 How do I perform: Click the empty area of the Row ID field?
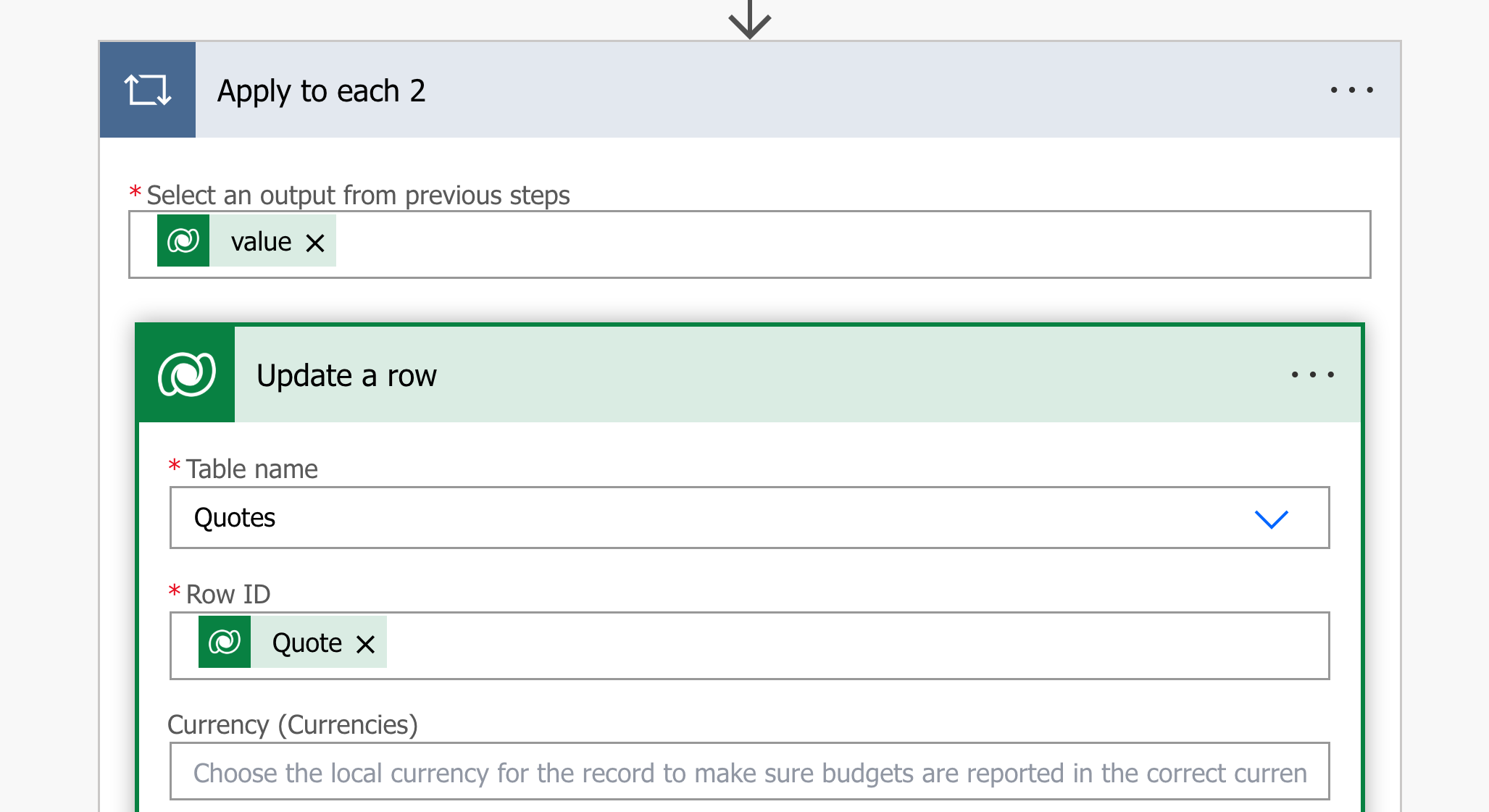pos(855,645)
